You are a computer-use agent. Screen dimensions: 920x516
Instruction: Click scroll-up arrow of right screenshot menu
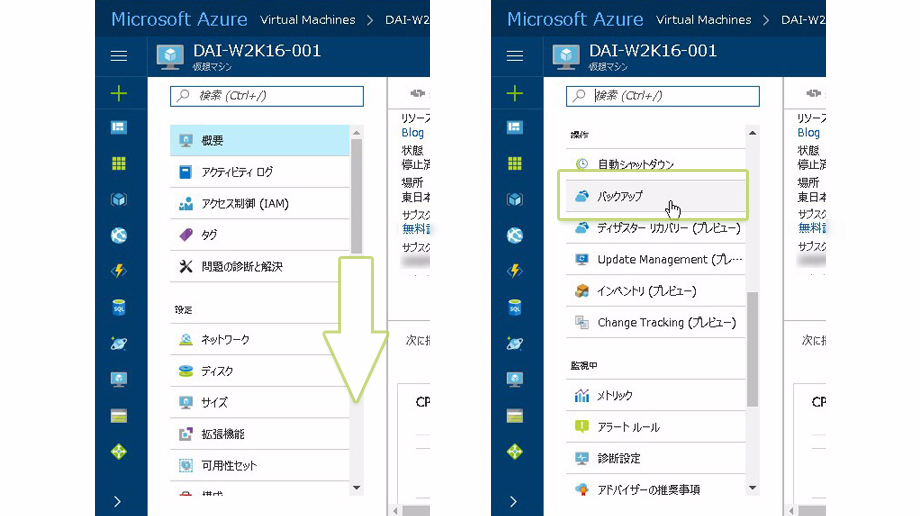(x=752, y=133)
